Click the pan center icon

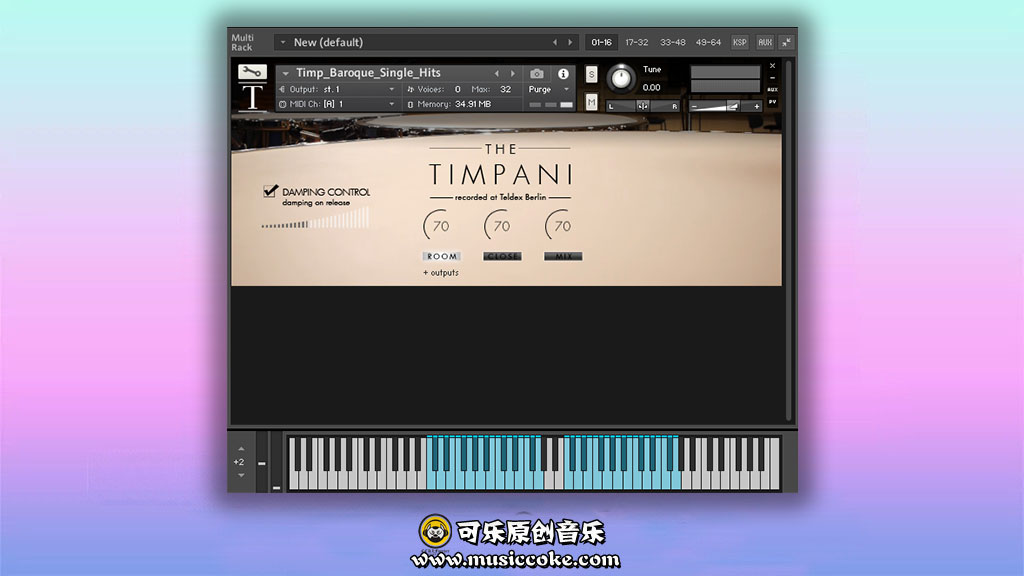pyautogui.click(x=643, y=106)
